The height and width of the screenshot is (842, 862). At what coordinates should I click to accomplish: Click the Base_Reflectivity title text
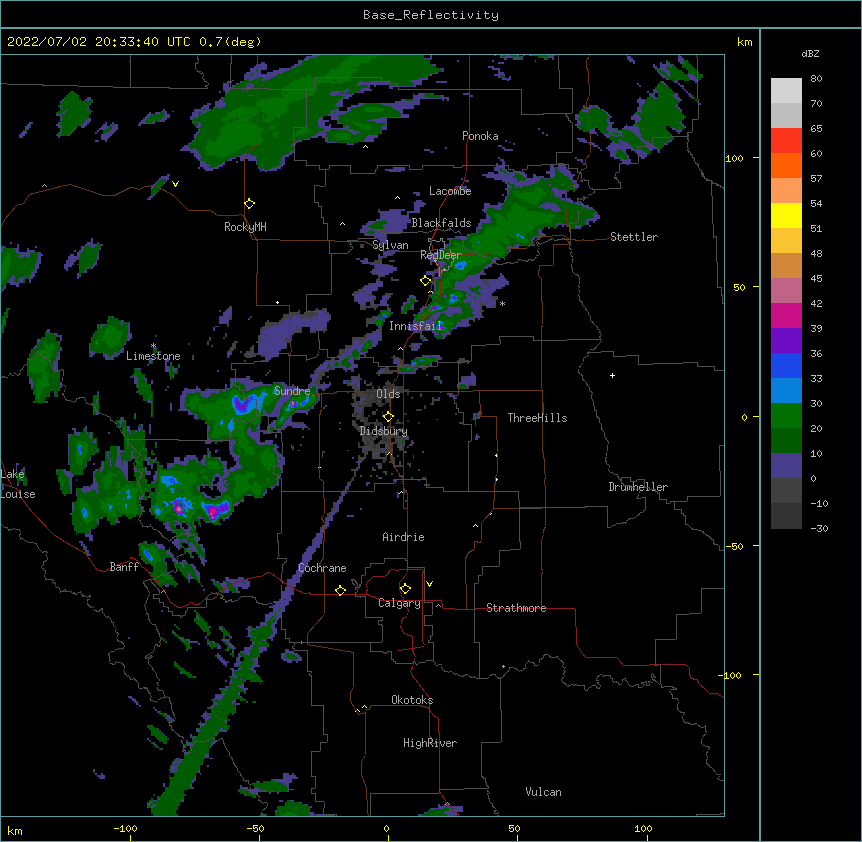tap(431, 15)
